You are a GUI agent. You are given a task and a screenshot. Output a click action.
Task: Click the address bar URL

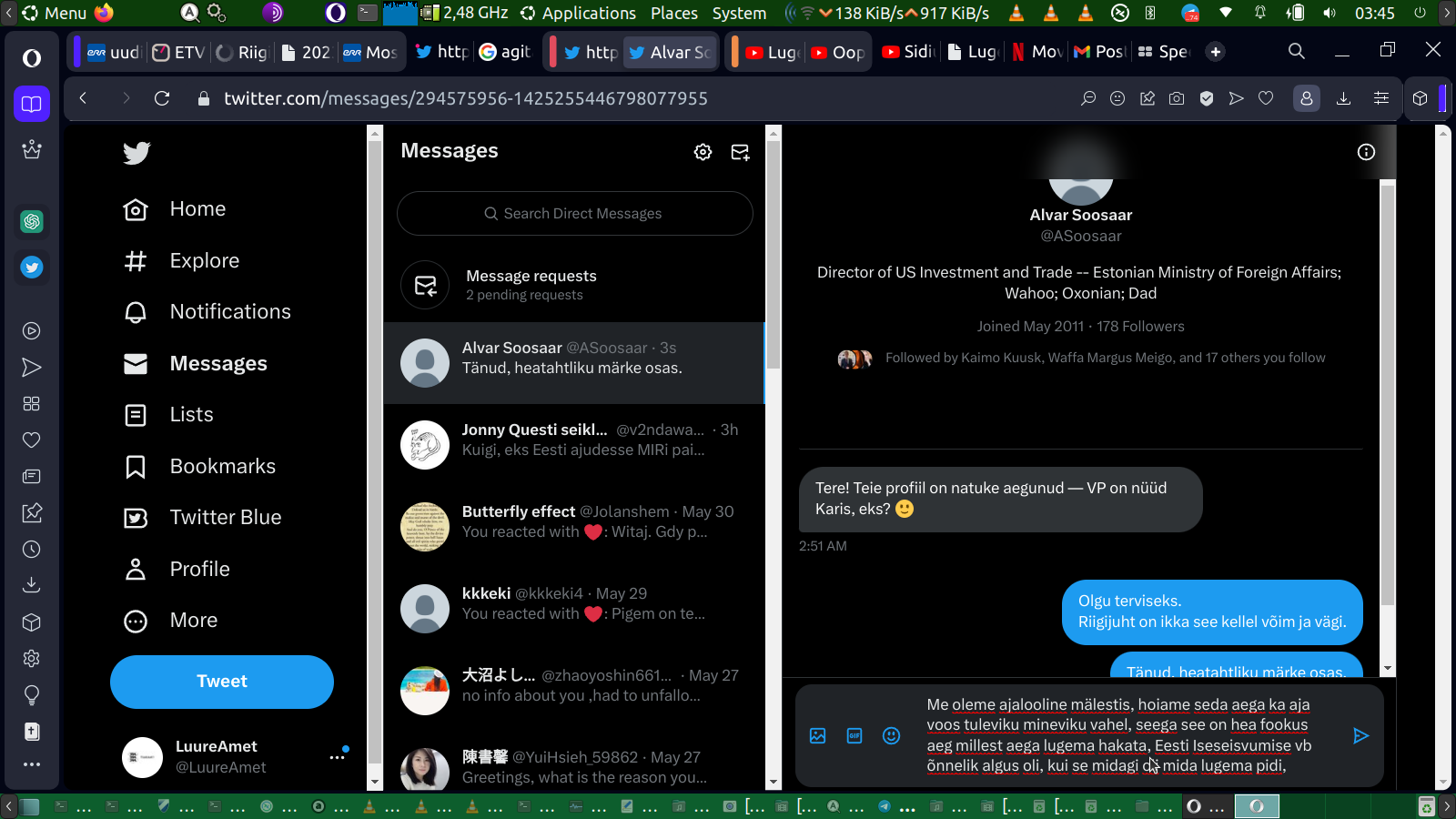[466, 98]
